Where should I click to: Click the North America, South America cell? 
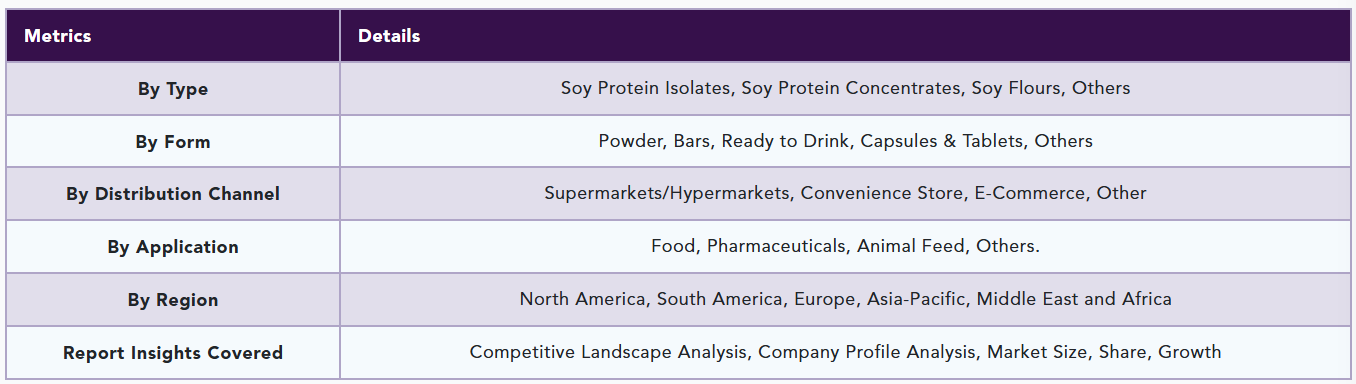tap(845, 300)
